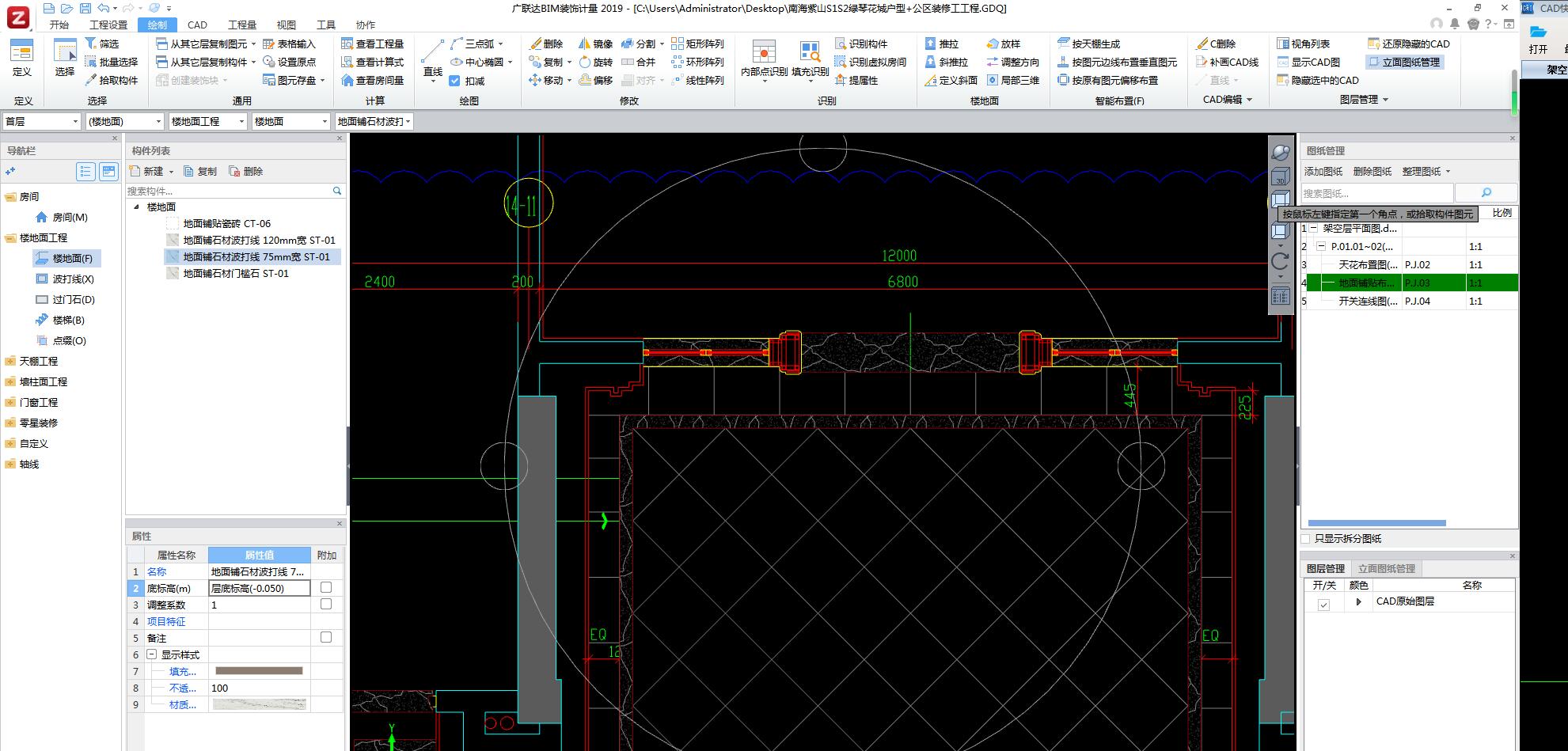Expand the 墙柱面工程 navigation group
Image resolution: width=1568 pixels, height=751 pixels.
tap(10, 381)
